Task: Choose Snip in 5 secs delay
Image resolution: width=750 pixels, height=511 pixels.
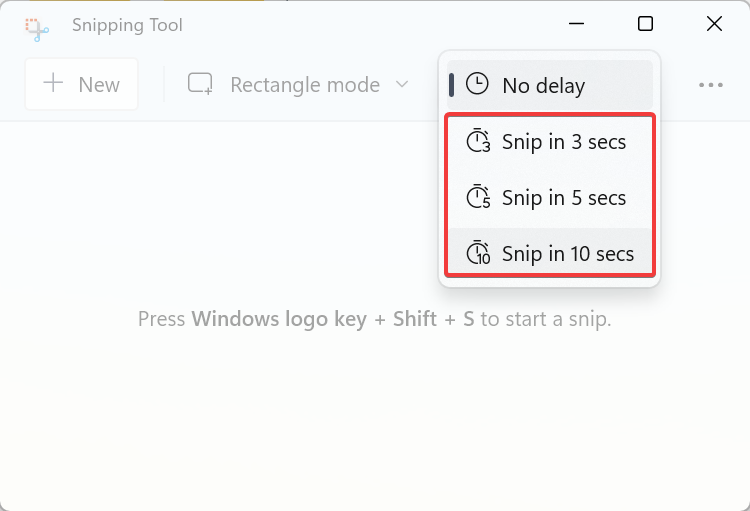Action: tap(550, 198)
